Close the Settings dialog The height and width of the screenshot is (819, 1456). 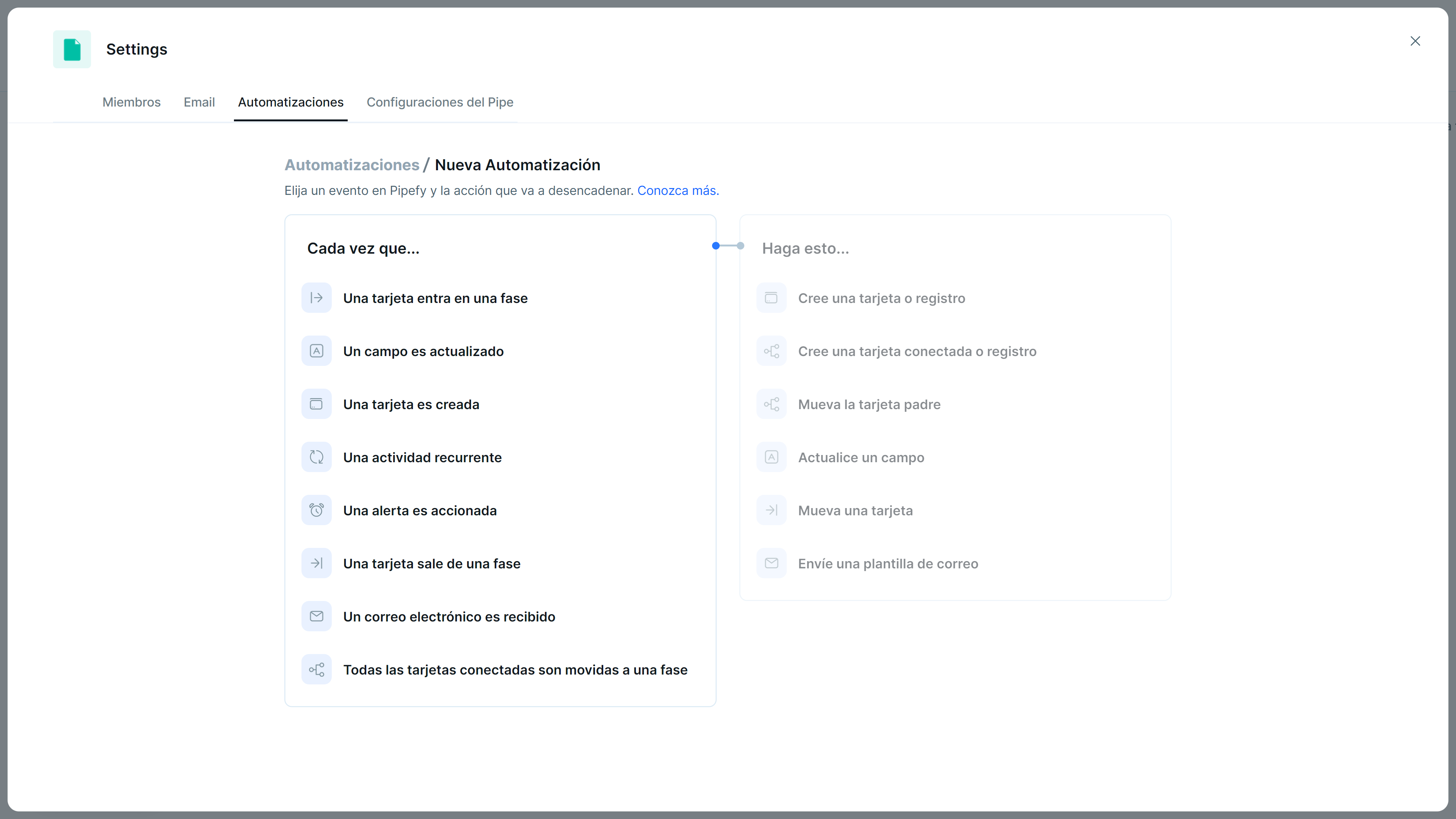coord(1415,41)
